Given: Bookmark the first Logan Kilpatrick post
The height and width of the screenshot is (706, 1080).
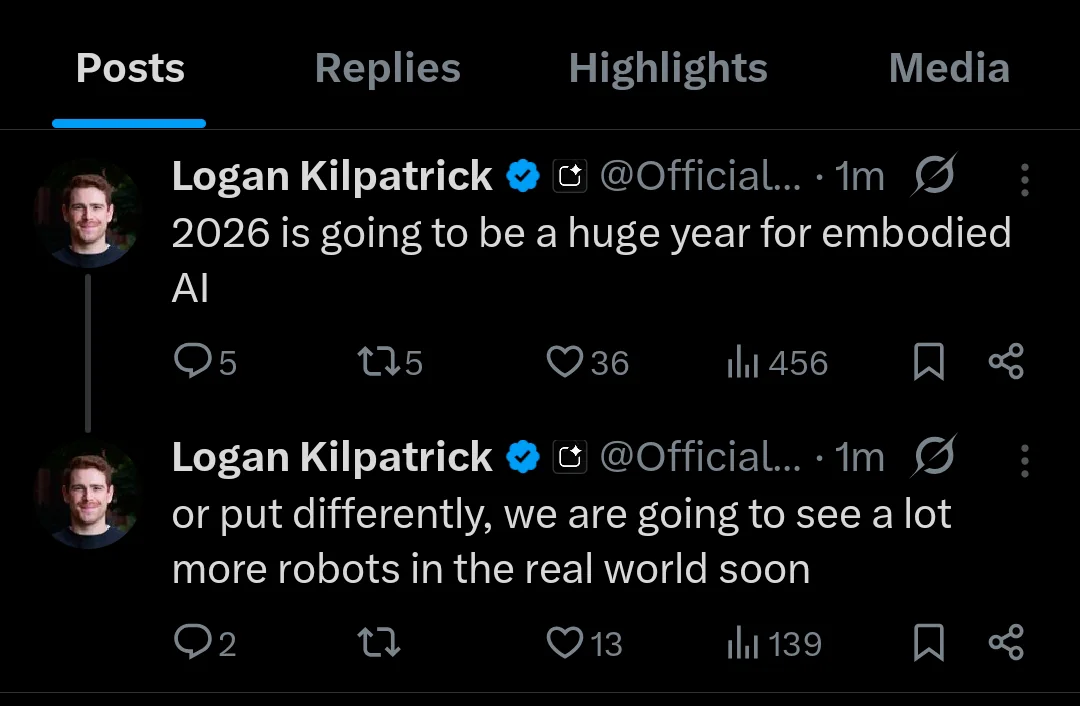Looking at the screenshot, I should coord(929,362).
